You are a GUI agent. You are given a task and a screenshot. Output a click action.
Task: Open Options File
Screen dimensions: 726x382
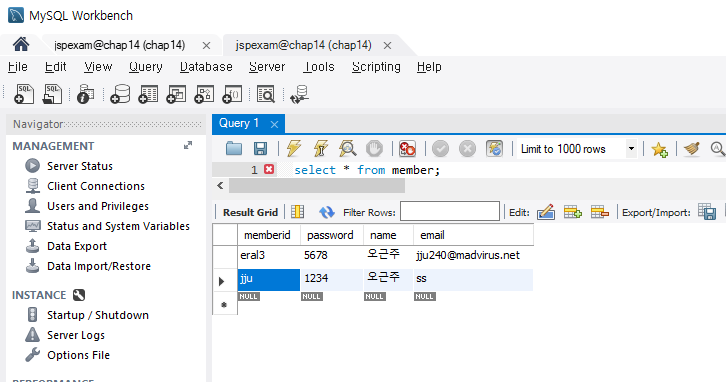click(x=78, y=355)
